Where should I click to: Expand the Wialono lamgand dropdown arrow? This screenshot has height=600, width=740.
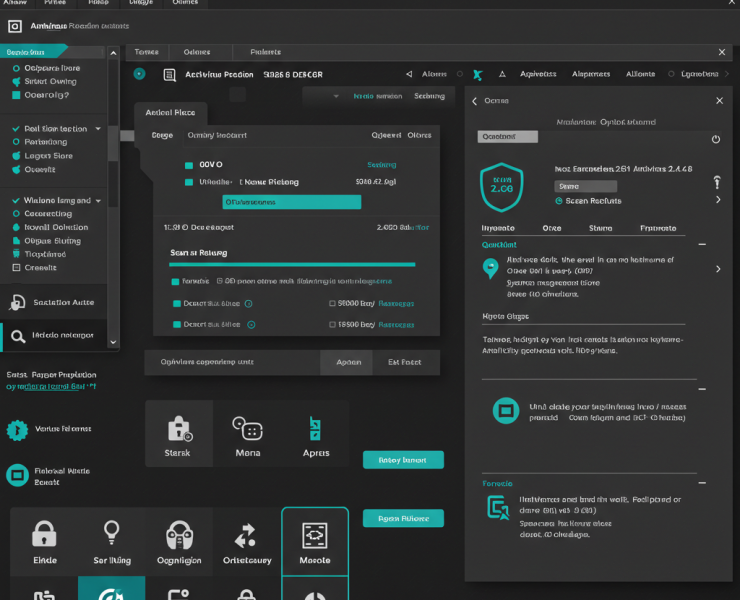pos(98,201)
